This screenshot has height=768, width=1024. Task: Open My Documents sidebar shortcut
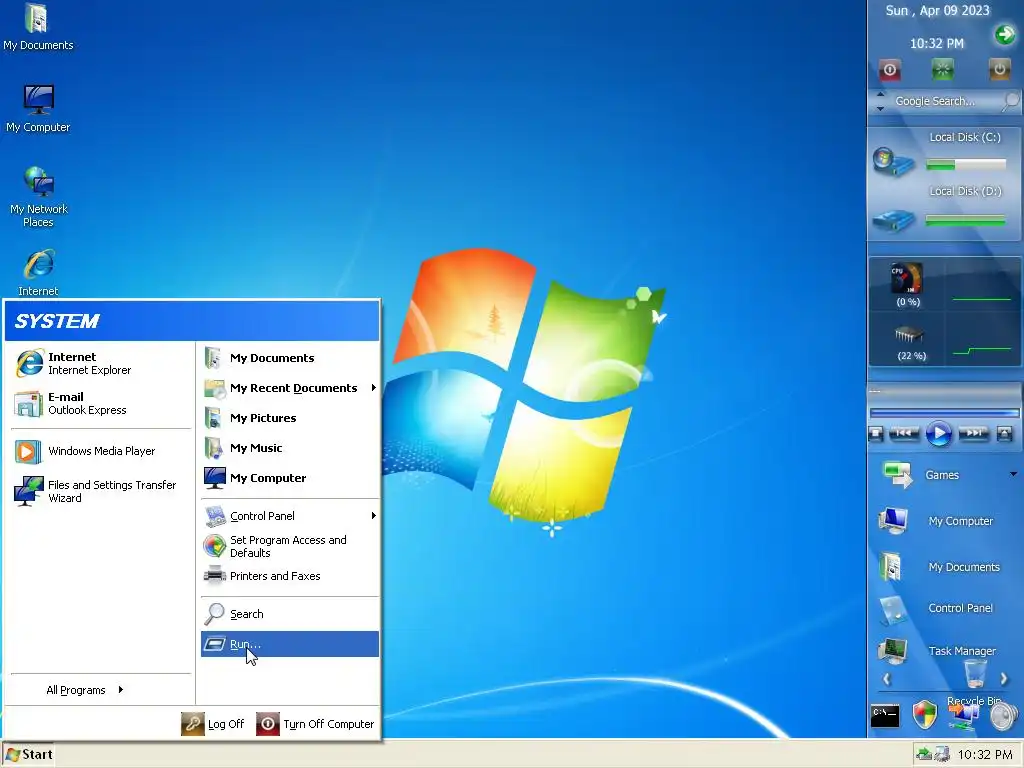point(939,567)
